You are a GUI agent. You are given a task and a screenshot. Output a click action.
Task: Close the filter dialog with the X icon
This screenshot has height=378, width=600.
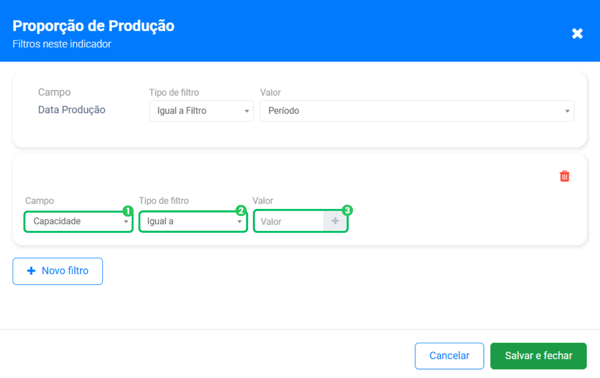coord(577,34)
